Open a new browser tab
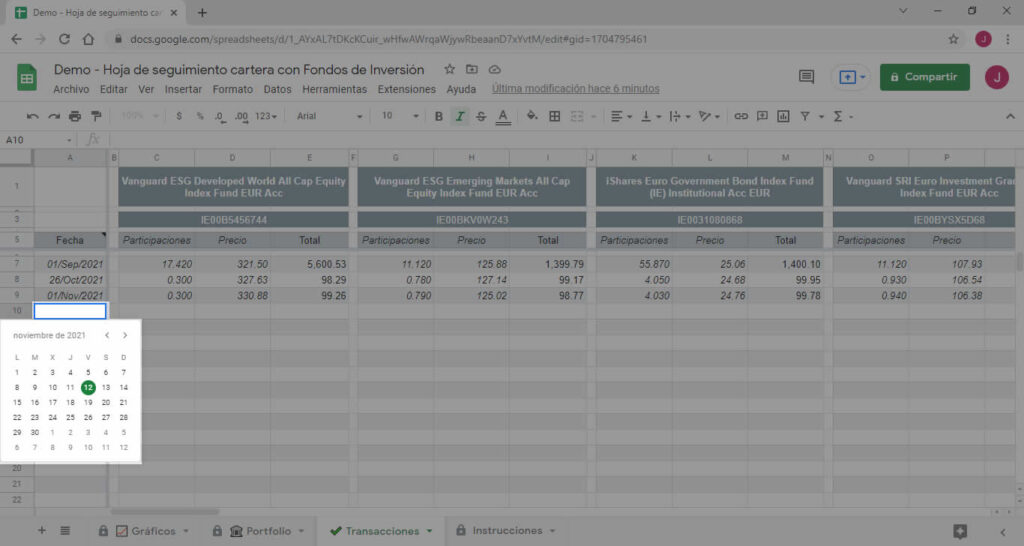 (x=202, y=12)
